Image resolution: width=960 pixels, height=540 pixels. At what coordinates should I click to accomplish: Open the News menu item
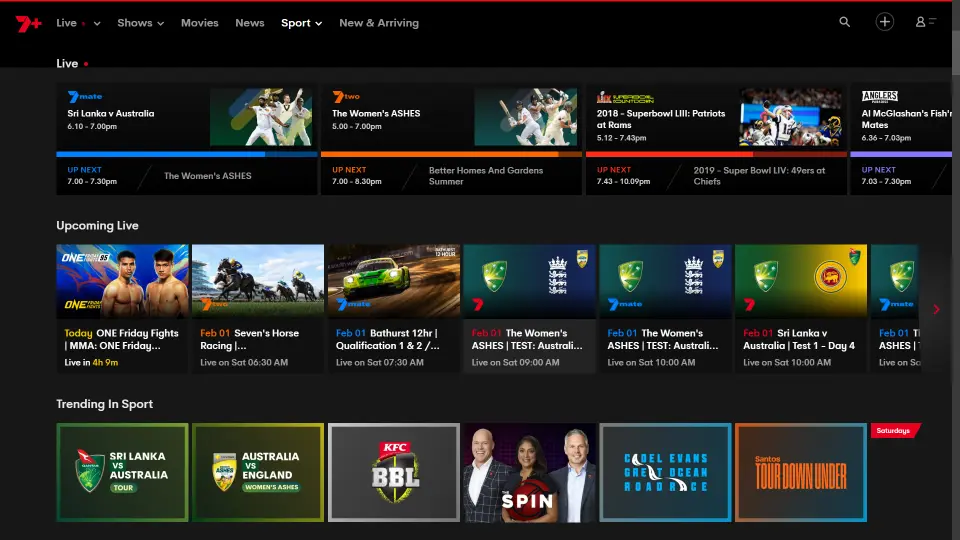coord(250,23)
